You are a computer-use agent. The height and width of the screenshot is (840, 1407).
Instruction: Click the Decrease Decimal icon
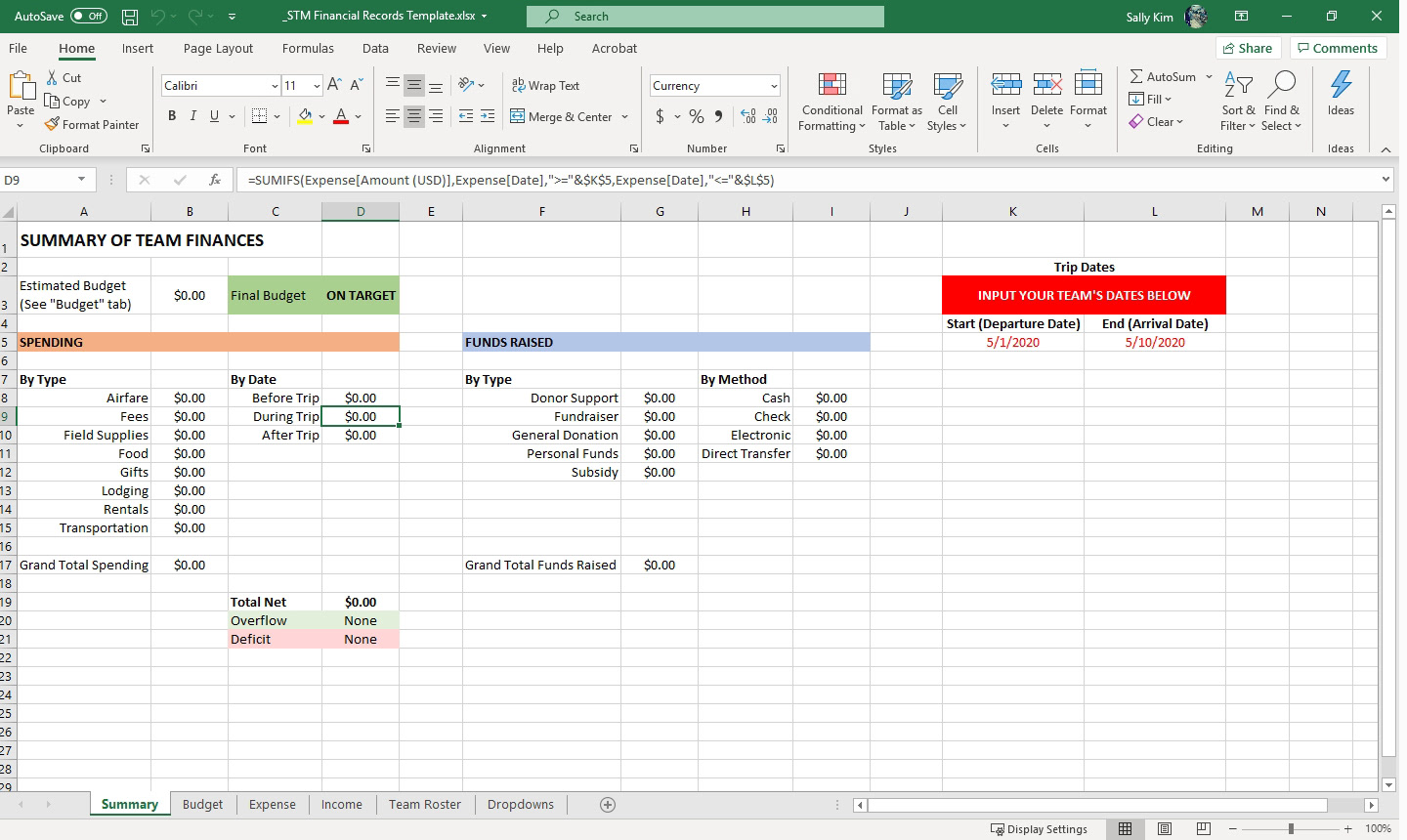pos(771,116)
